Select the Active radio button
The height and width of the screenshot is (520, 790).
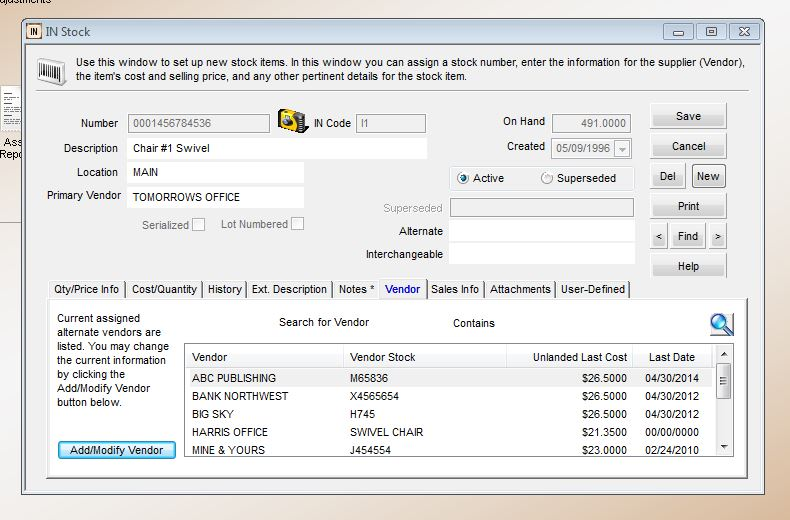point(463,178)
